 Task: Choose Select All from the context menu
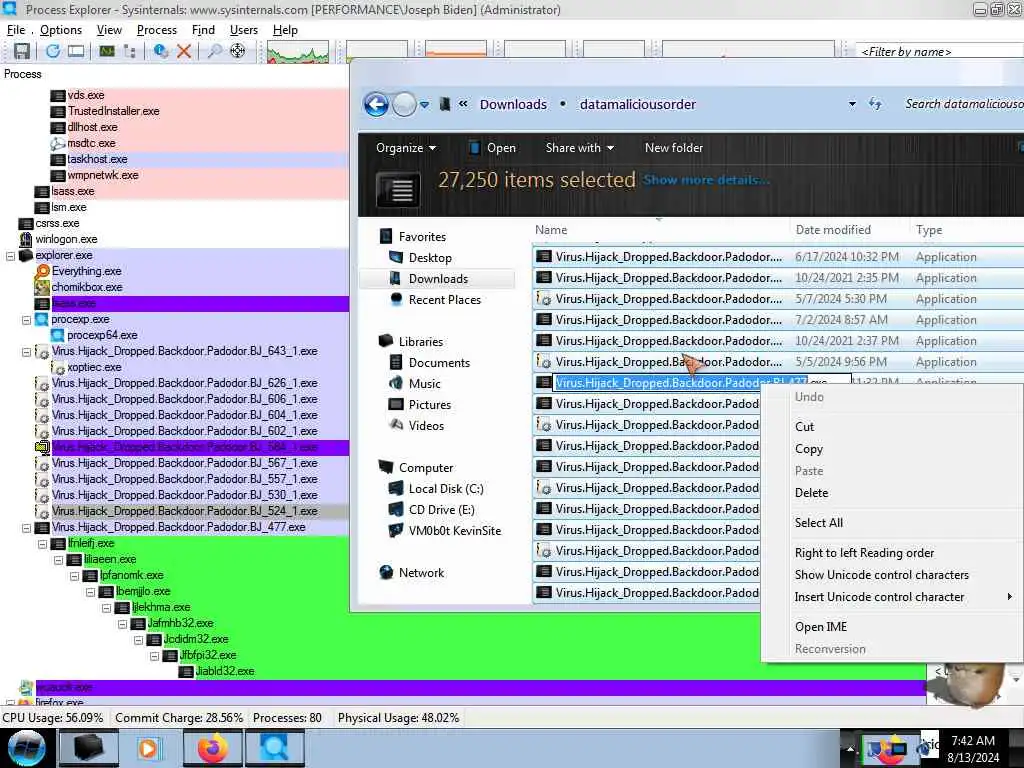892,522
